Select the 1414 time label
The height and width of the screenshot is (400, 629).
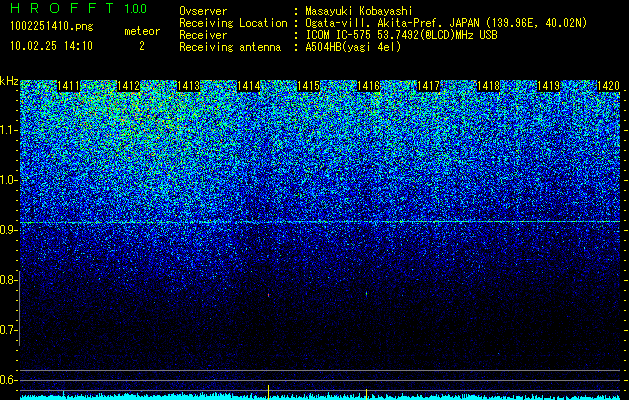coord(249,86)
